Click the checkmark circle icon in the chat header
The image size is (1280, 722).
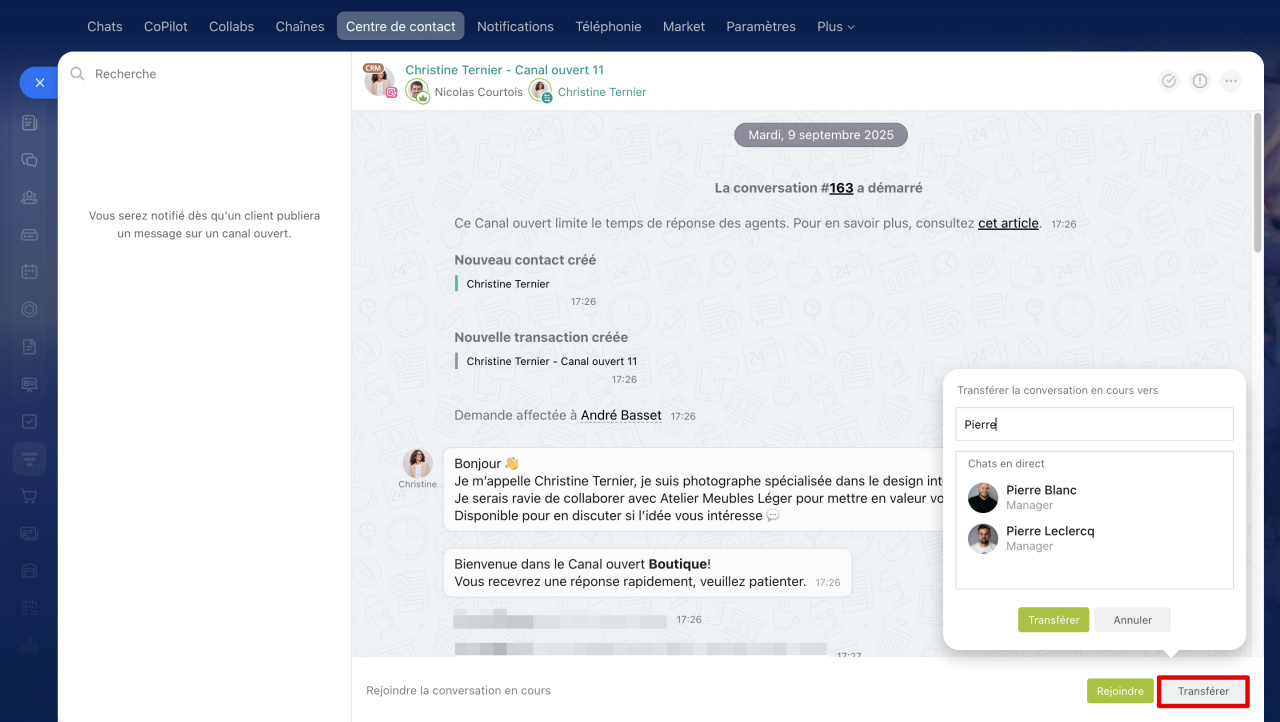pos(1168,81)
